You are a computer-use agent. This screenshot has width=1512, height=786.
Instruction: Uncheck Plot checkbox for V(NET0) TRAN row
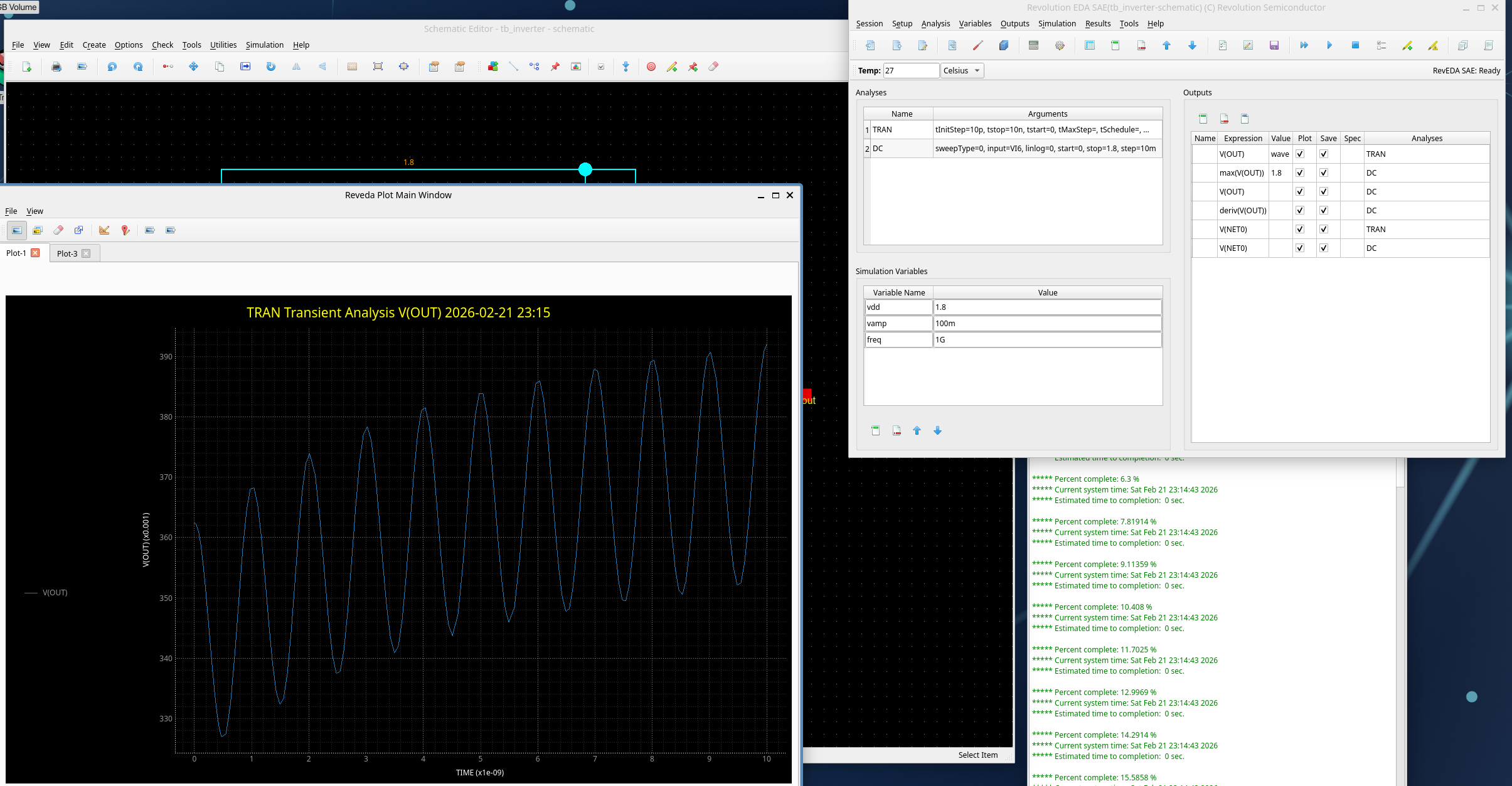[x=1300, y=229]
